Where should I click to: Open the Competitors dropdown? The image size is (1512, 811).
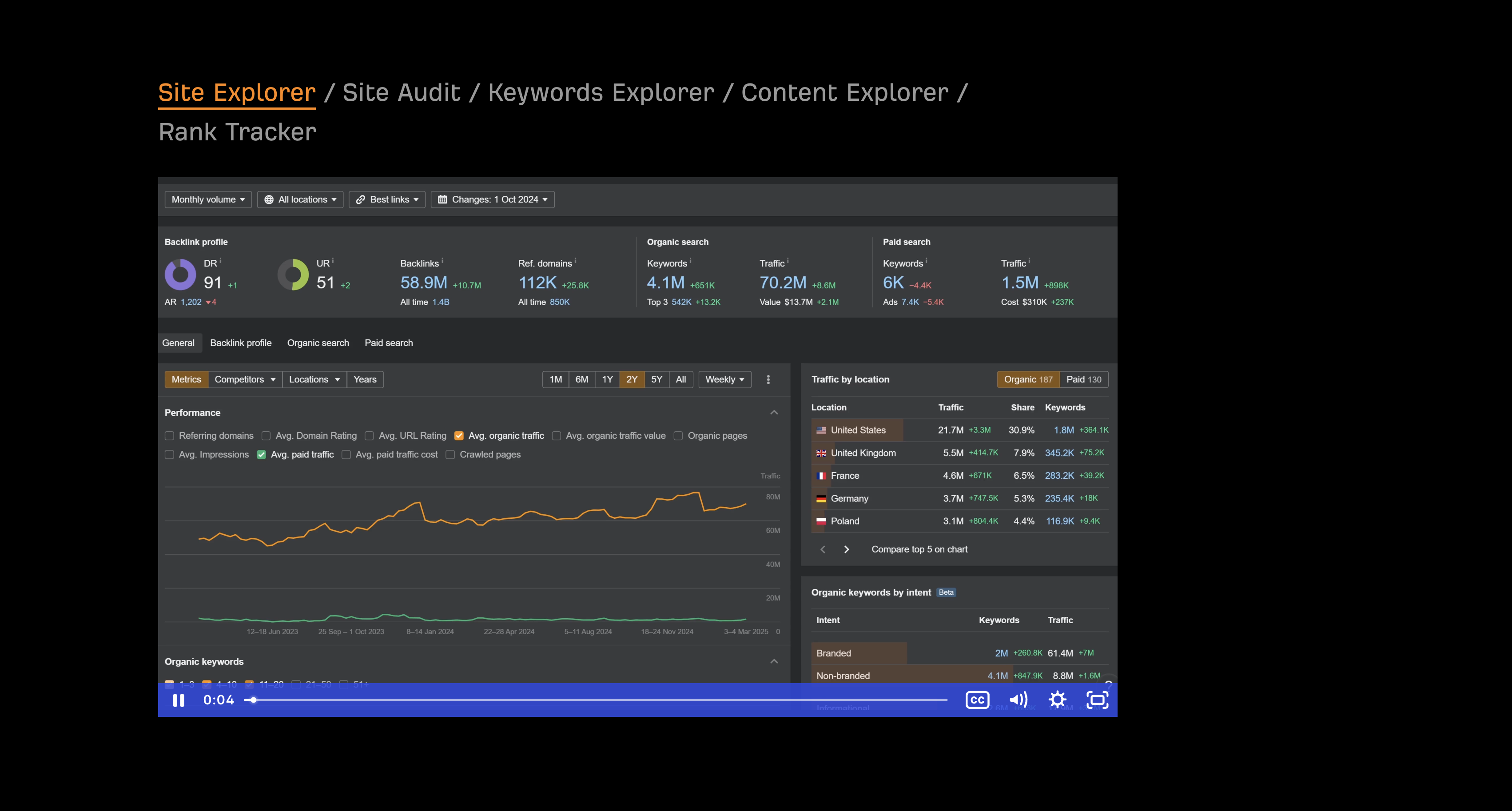click(x=245, y=380)
